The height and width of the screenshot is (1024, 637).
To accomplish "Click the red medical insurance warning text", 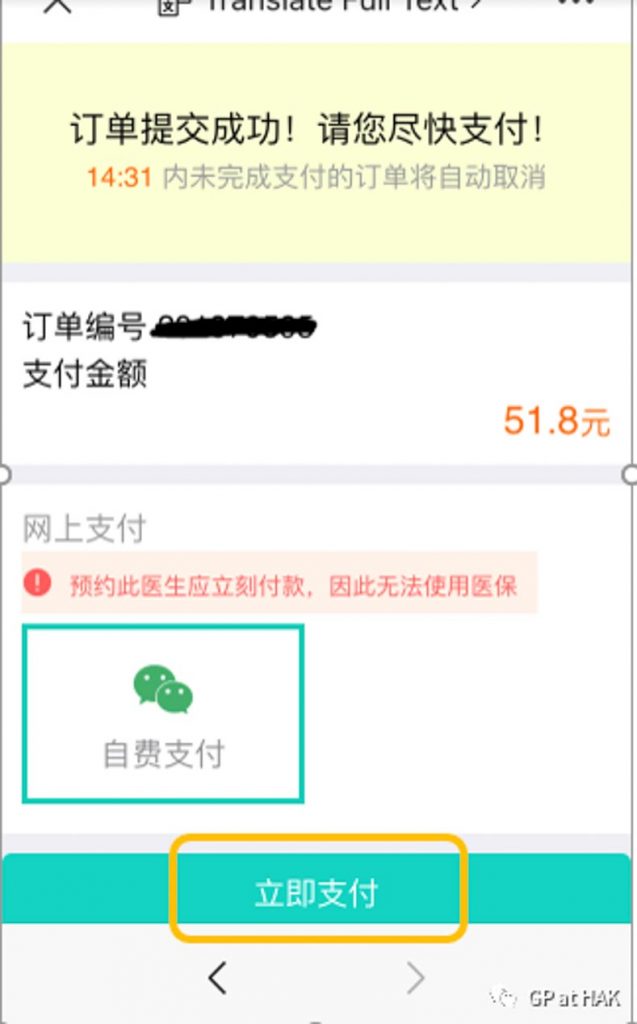I will [293, 586].
